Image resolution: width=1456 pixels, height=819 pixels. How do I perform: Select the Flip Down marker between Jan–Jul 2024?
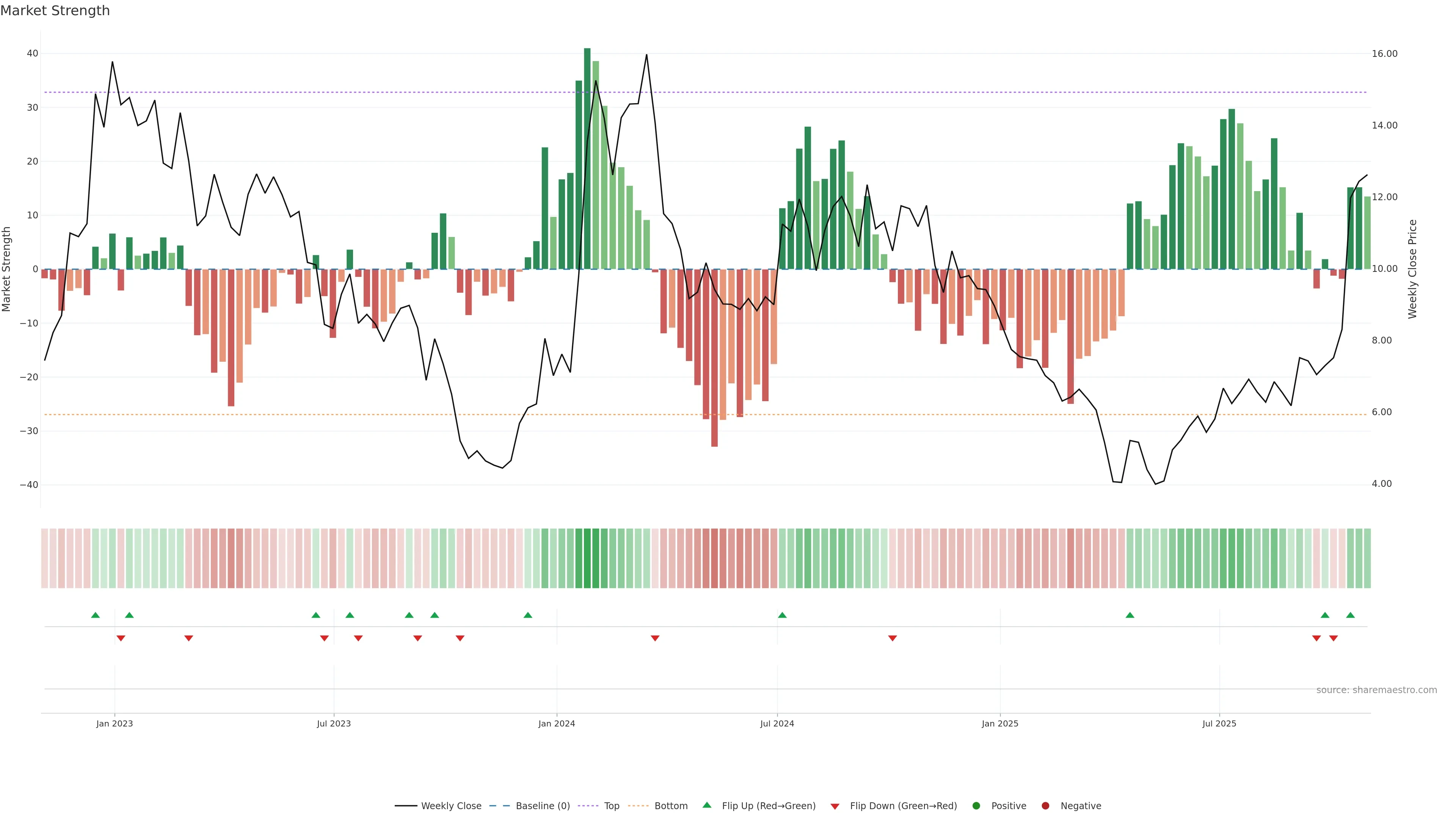(x=655, y=638)
